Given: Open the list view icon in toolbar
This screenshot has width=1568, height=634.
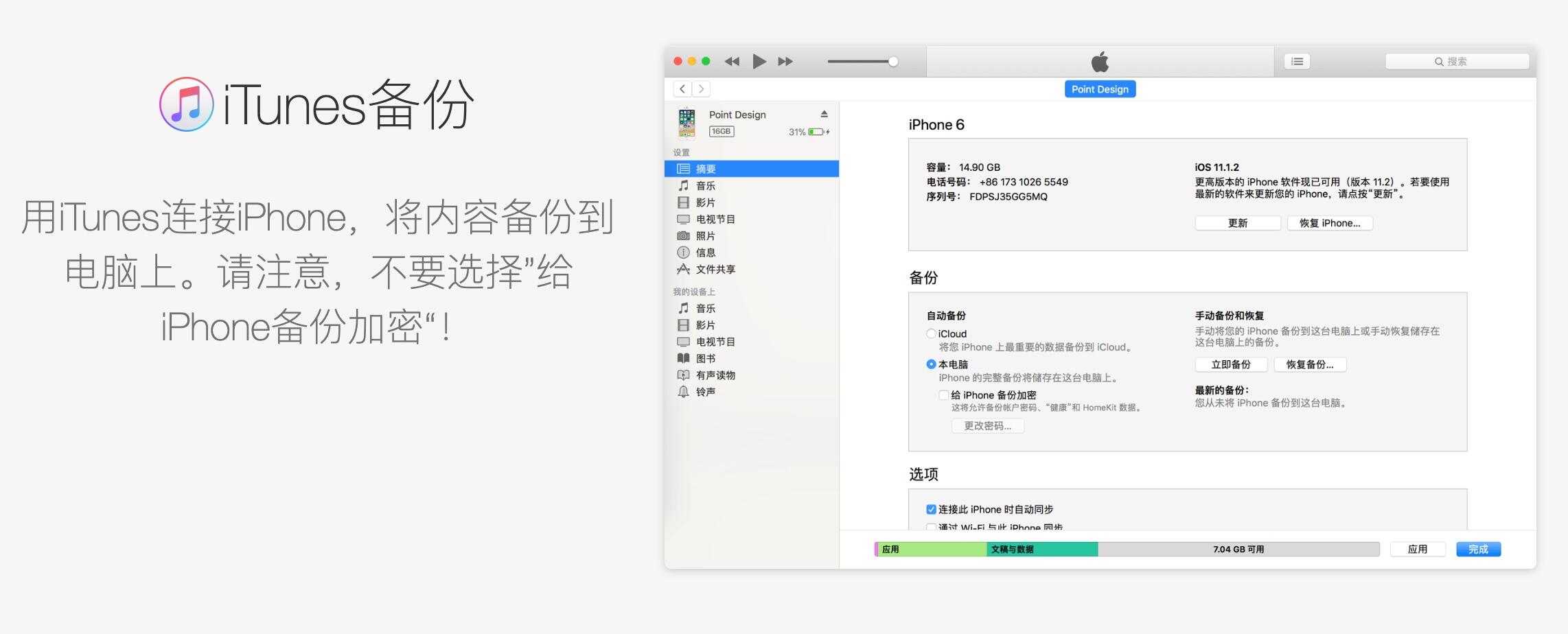Looking at the screenshot, I should pos(1297,61).
